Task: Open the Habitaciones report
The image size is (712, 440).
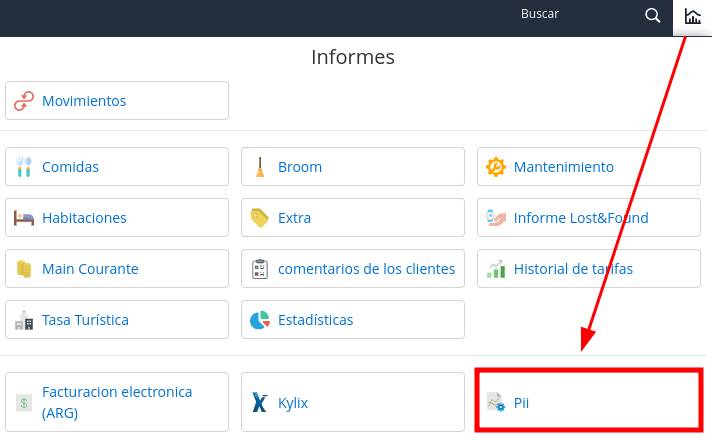Action: (117, 218)
